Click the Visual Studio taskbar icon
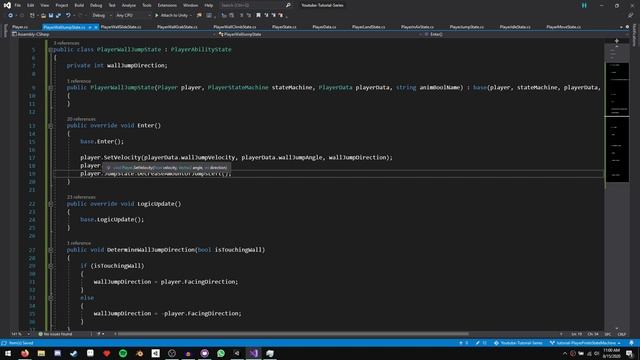Viewport: 640px width, 360px height. 253,353
